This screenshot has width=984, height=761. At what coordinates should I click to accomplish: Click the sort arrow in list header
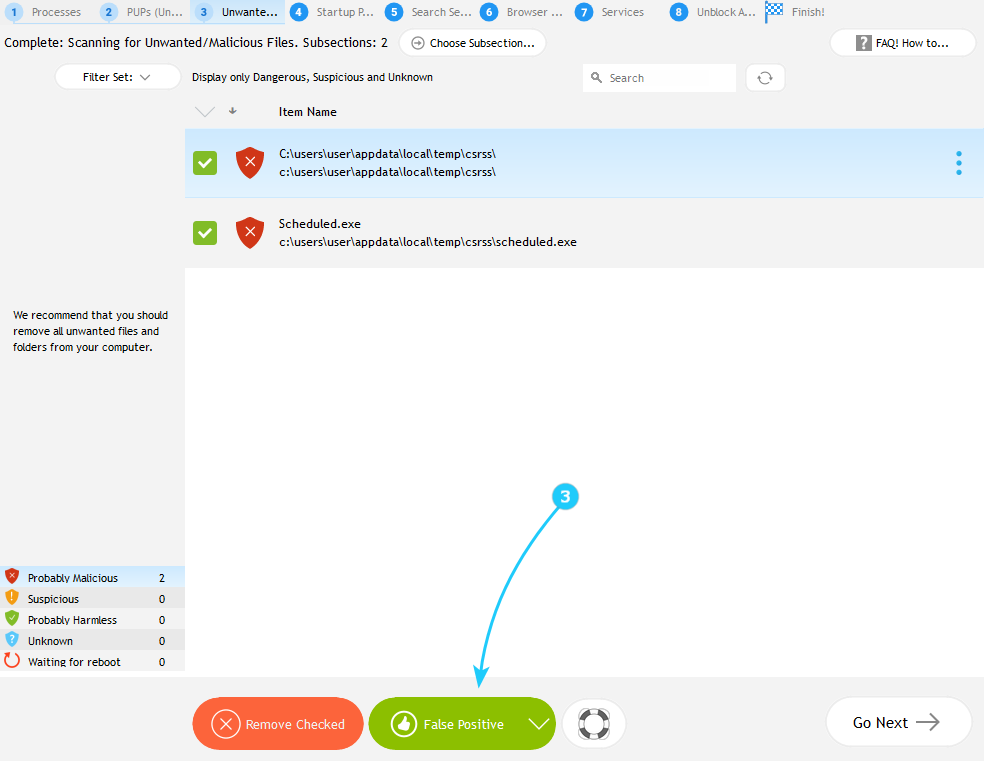point(233,111)
